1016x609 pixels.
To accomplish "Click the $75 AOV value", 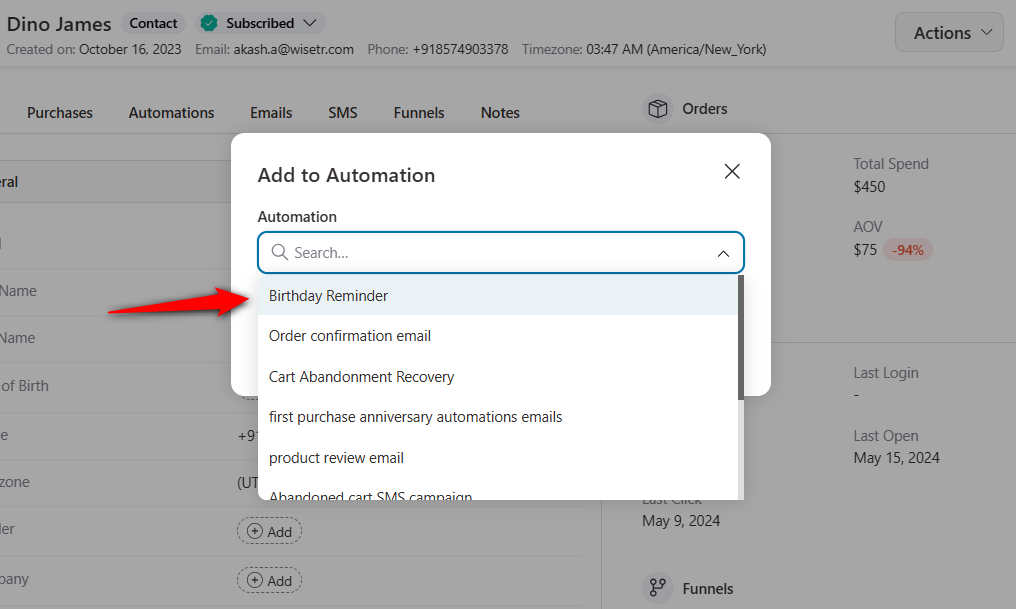I will (x=865, y=250).
